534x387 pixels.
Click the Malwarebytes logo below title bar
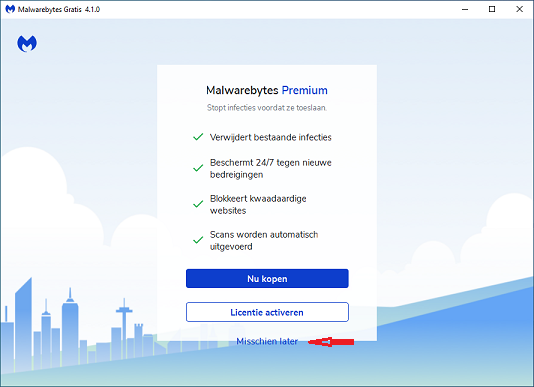point(27,44)
